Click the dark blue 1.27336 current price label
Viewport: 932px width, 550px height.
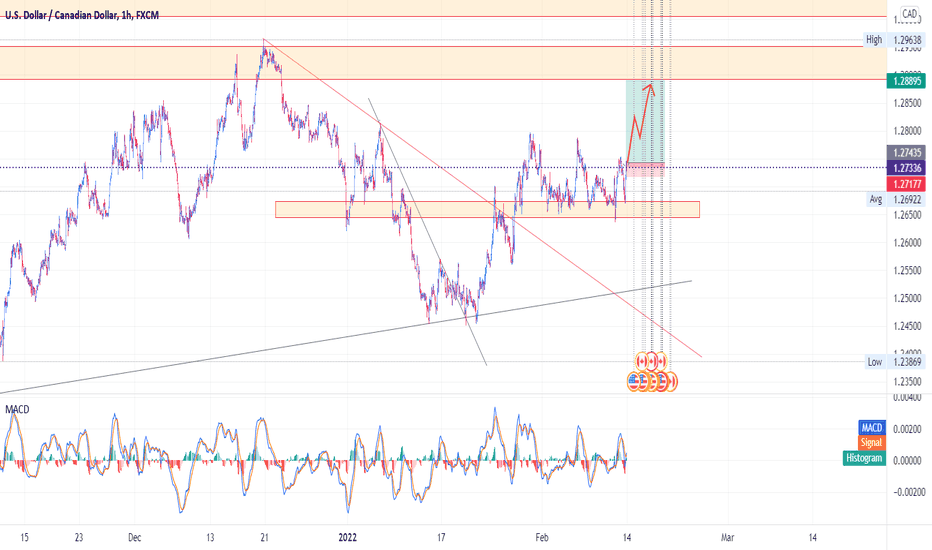point(906,168)
